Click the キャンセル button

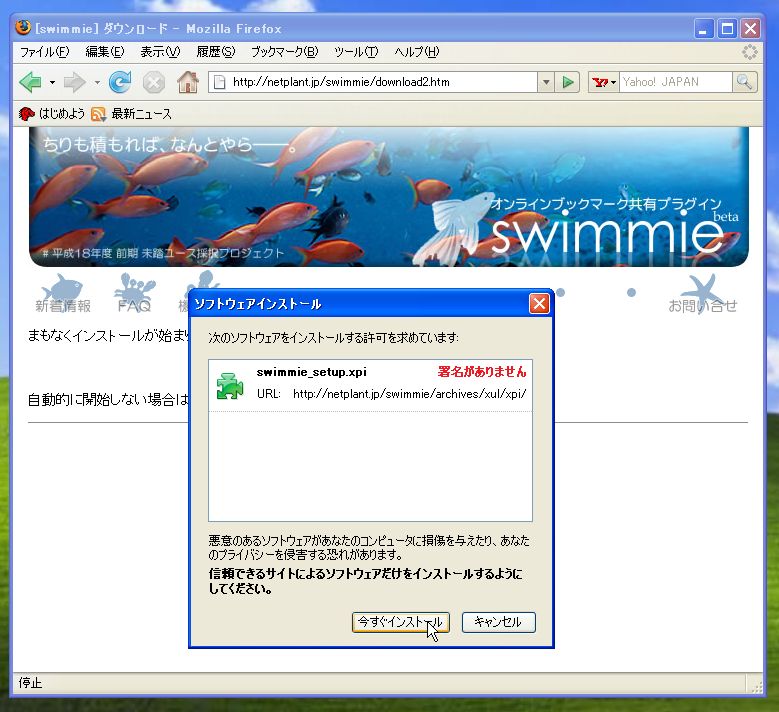(x=498, y=622)
